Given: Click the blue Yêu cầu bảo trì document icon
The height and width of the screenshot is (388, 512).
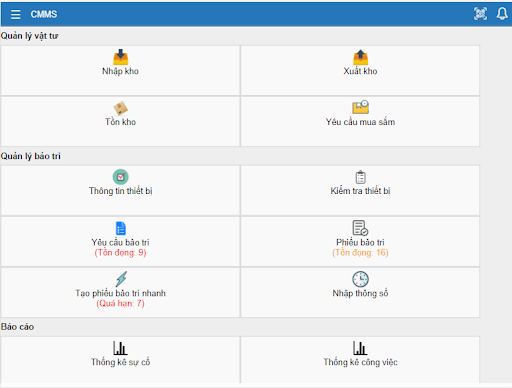Looking at the screenshot, I should tap(121, 228).
